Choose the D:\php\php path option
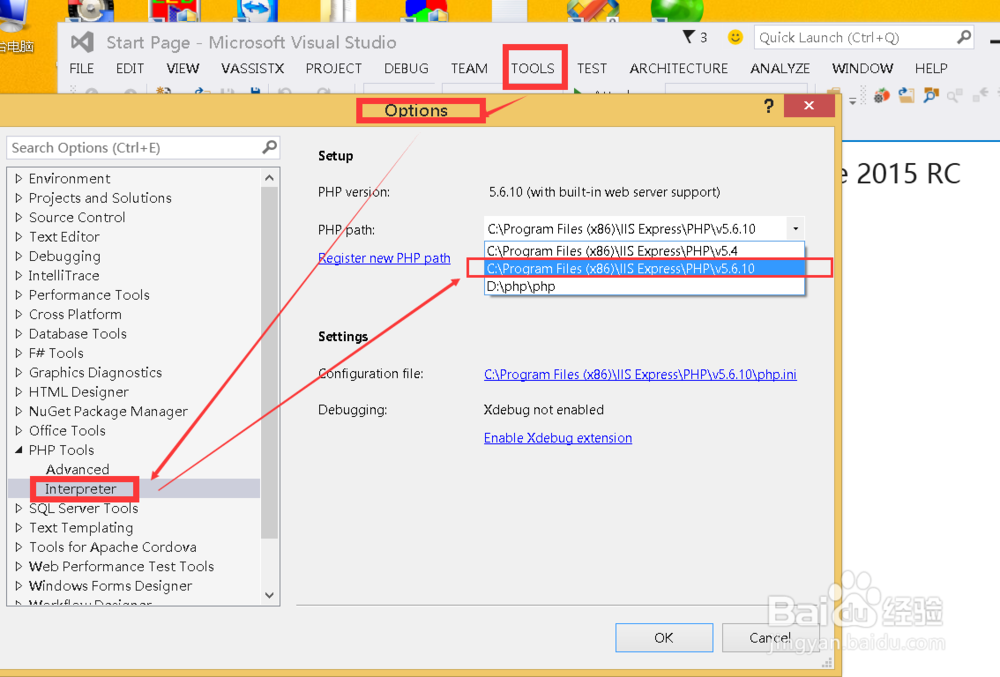1000x677 pixels. coord(644,286)
